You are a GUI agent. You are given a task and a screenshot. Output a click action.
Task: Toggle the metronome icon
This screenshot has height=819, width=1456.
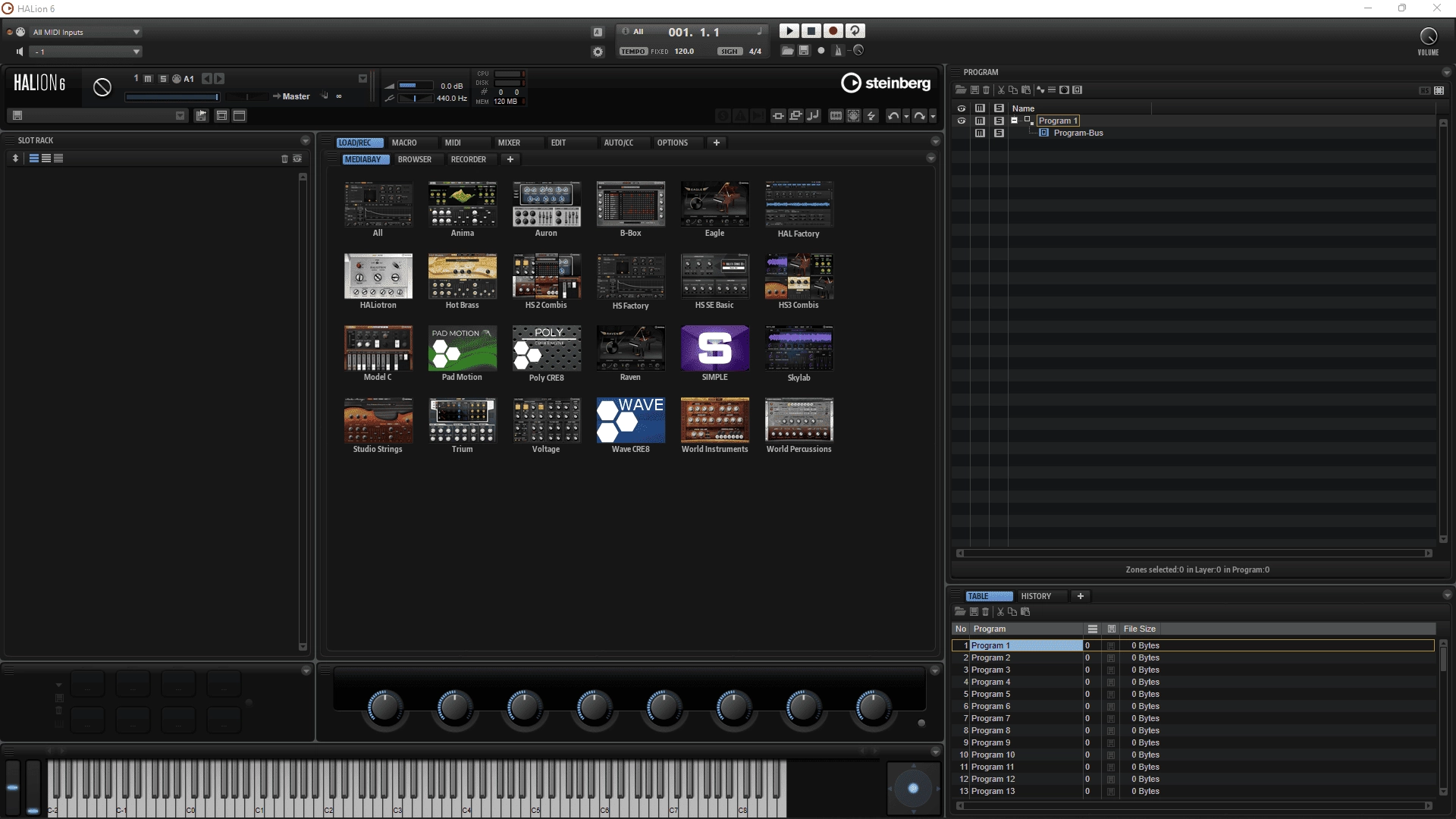click(x=838, y=51)
